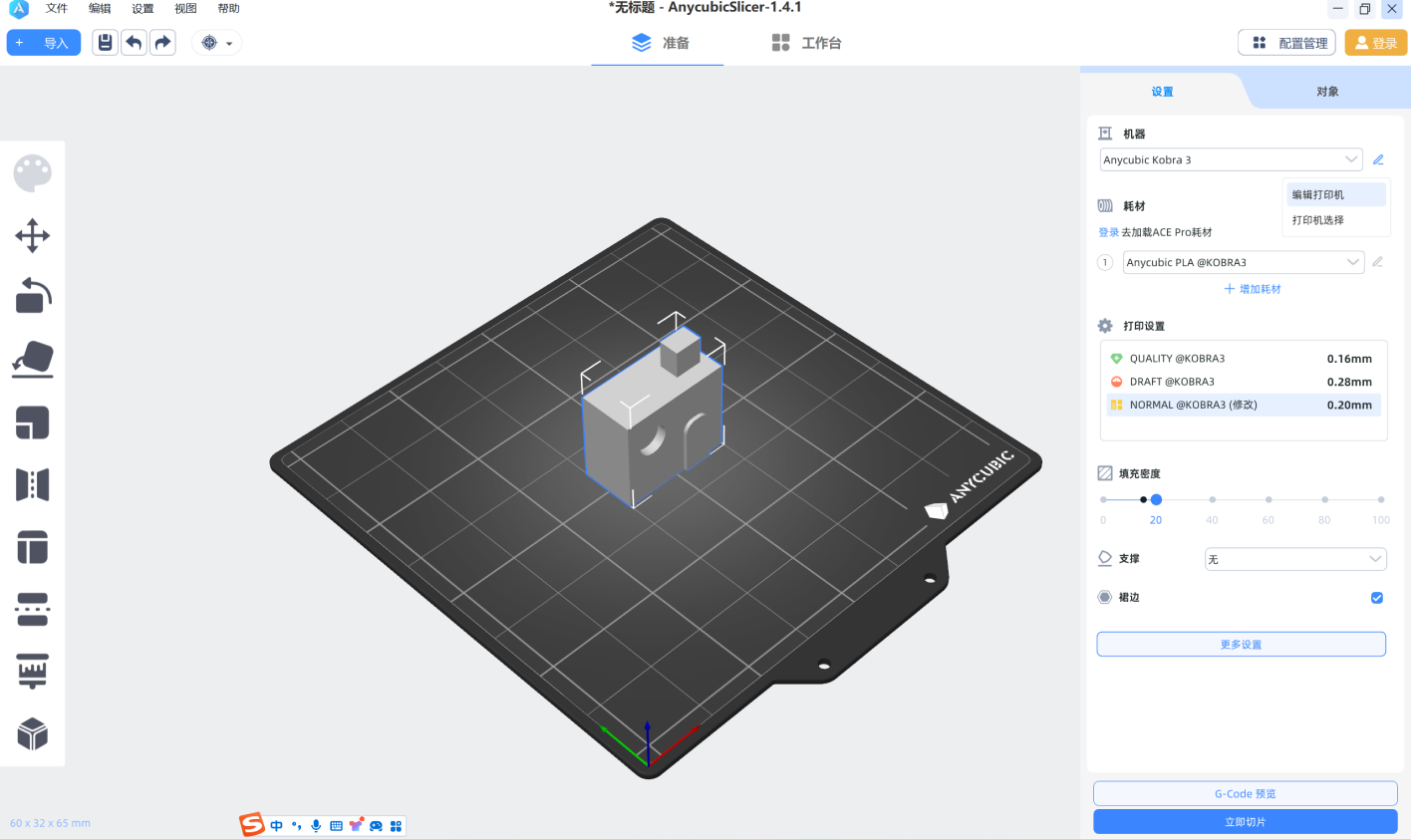
Task: Open the 文件 file menu
Action: tap(57, 8)
